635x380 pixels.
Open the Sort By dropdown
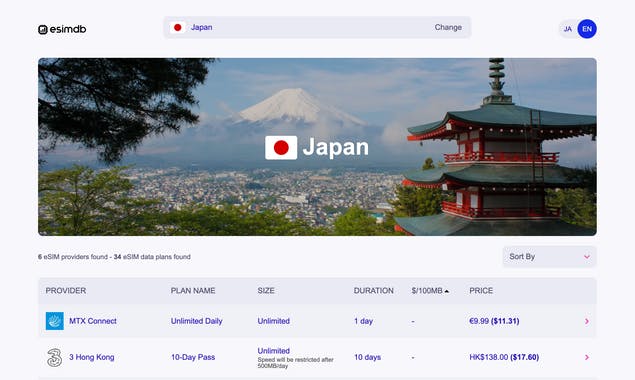click(549, 256)
